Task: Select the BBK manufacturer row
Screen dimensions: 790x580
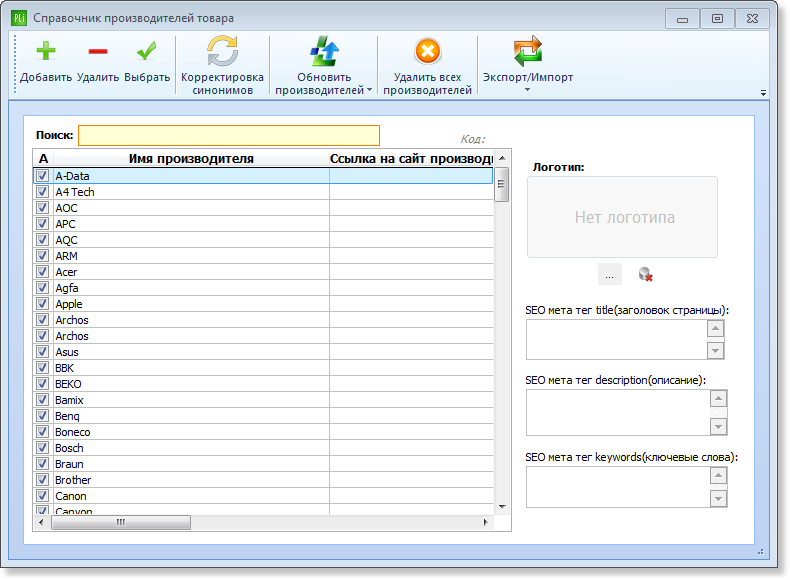Action: 263,368
